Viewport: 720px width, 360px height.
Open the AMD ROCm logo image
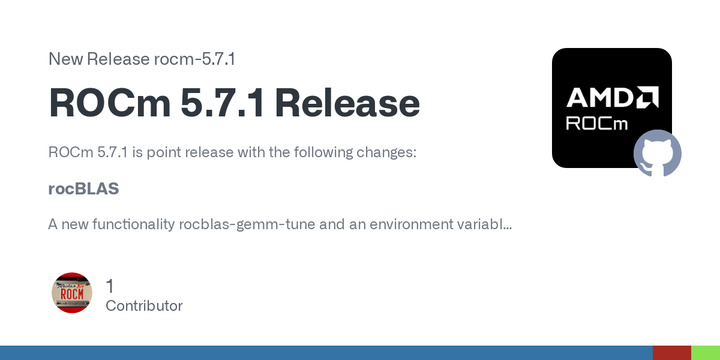click(x=612, y=107)
